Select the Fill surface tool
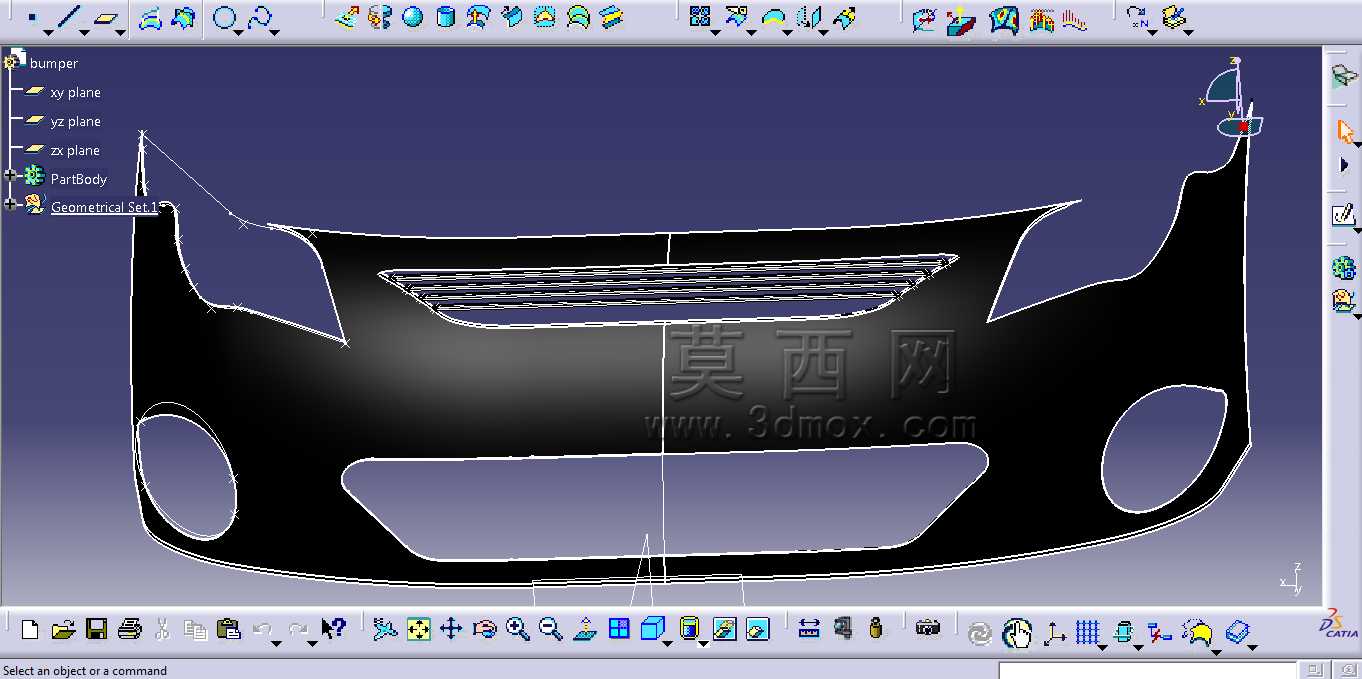The width and height of the screenshot is (1362, 679). [x=544, y=17]
